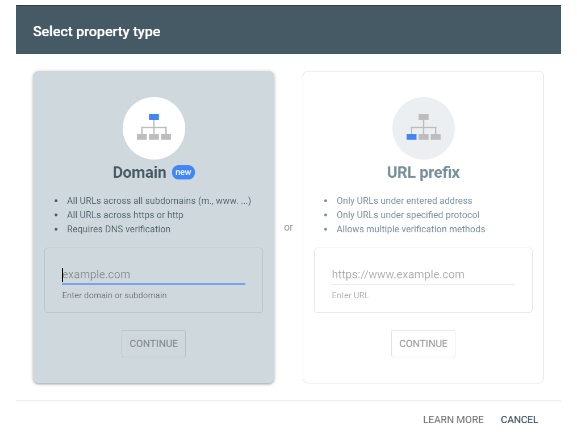Image resolution: width=577 pixels, height=435 pixels.
Task: Click 'Only URLs under specified protocol' text
Action: point(408,215)
